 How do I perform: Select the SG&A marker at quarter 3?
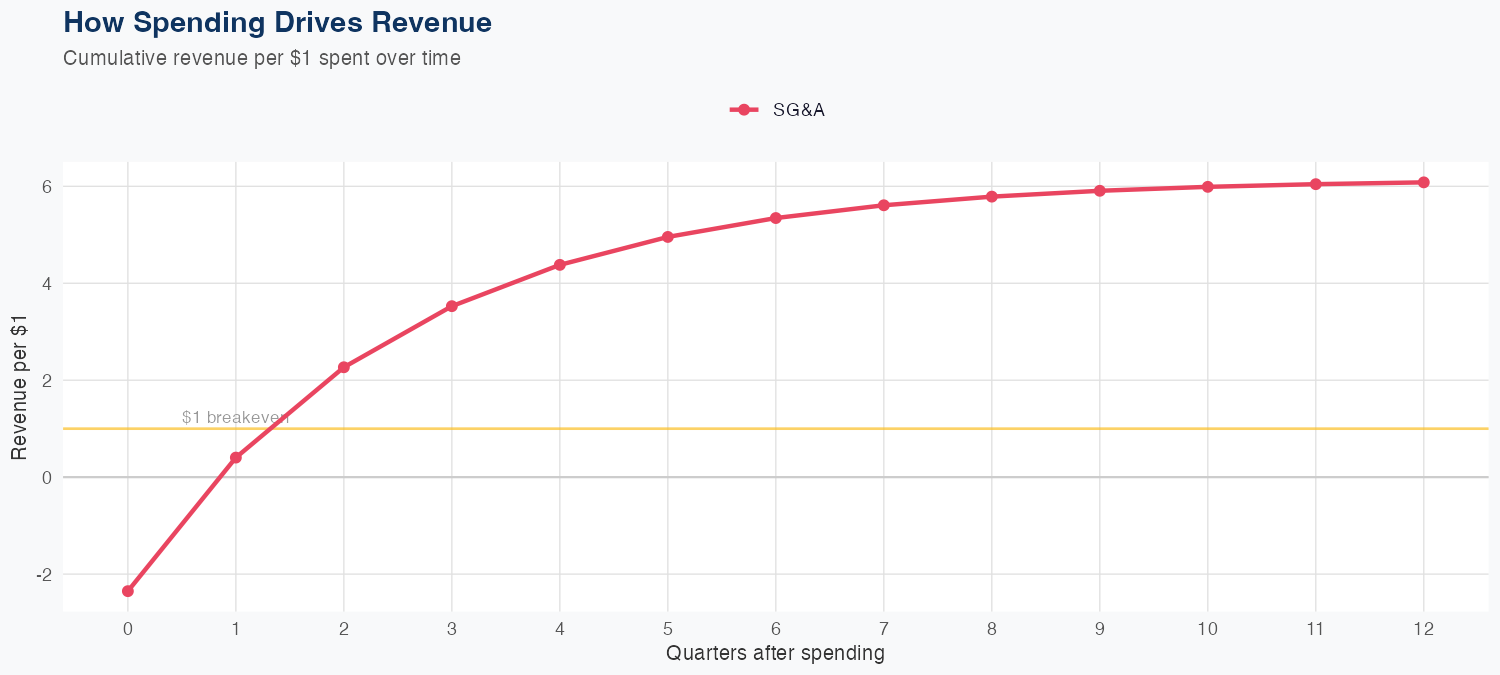click(x=452, y=306)
